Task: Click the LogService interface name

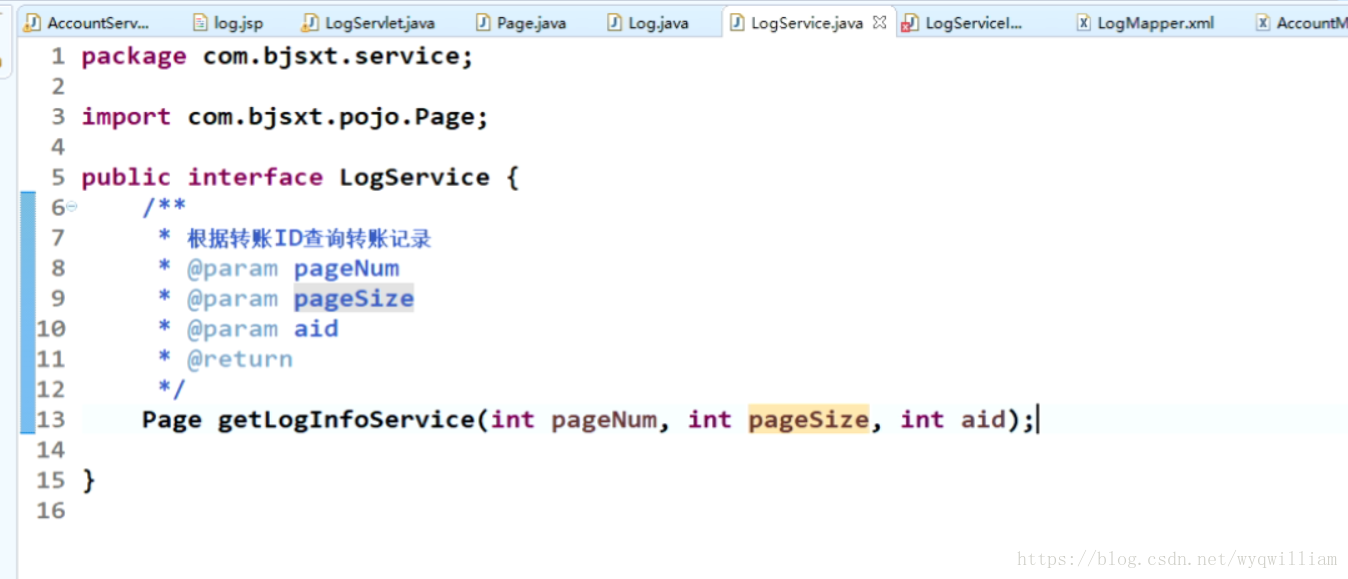Action: [x=414, y=178]
